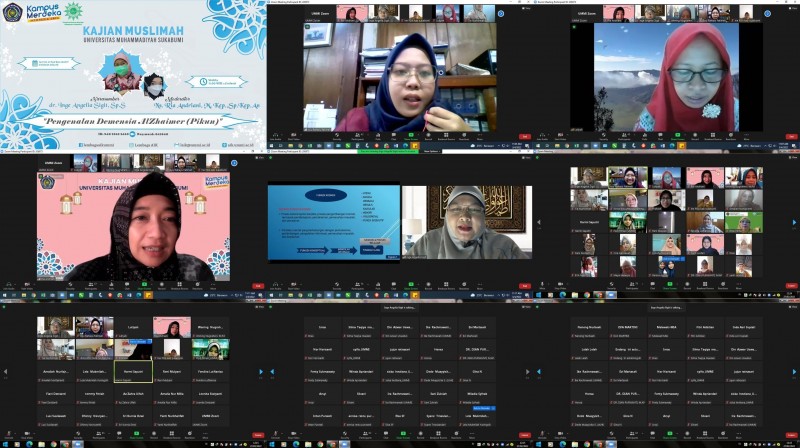Click Share Screen in shared-slide window
The width and height of the screenshot is (800, 448).
411,286
